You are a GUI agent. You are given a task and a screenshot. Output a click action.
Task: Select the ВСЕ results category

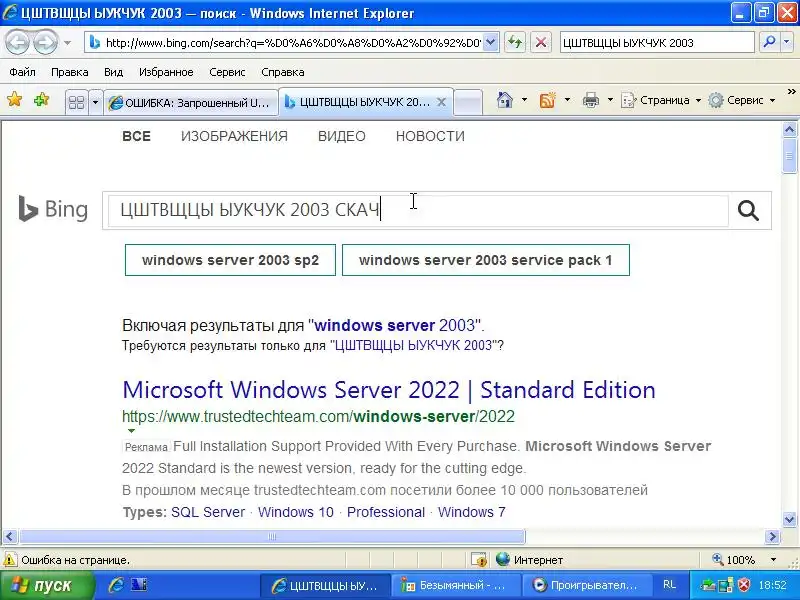tap(136, 136)
